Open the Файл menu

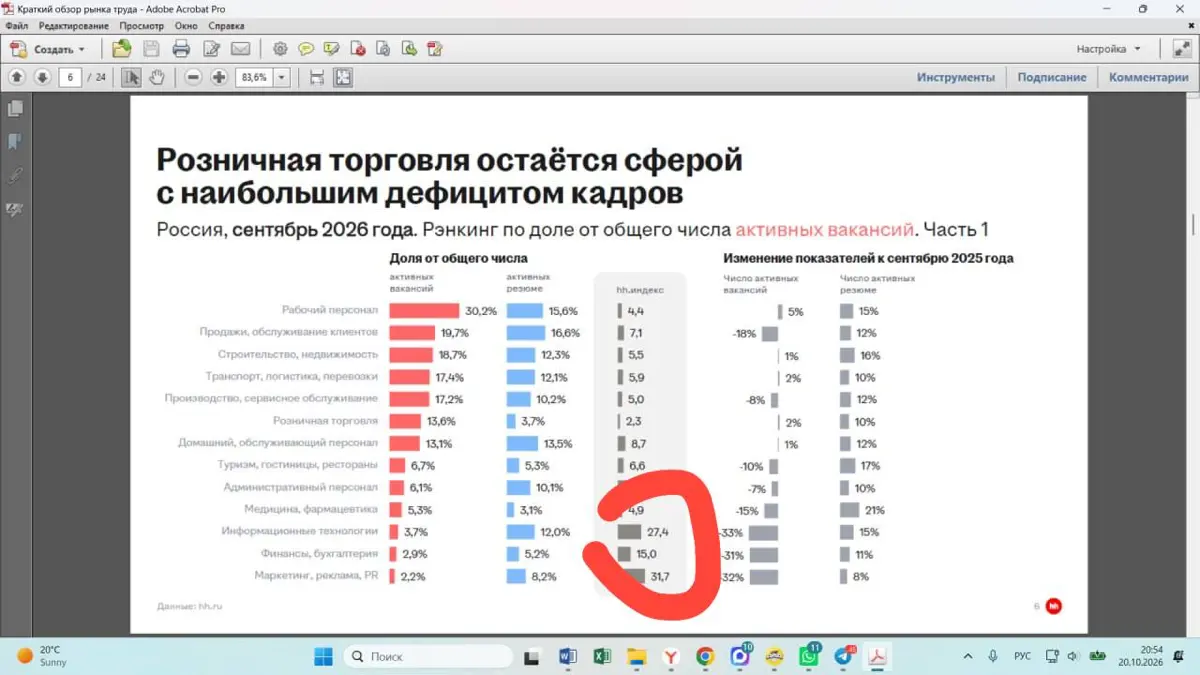pyautogui.click(x=17, y=25)
